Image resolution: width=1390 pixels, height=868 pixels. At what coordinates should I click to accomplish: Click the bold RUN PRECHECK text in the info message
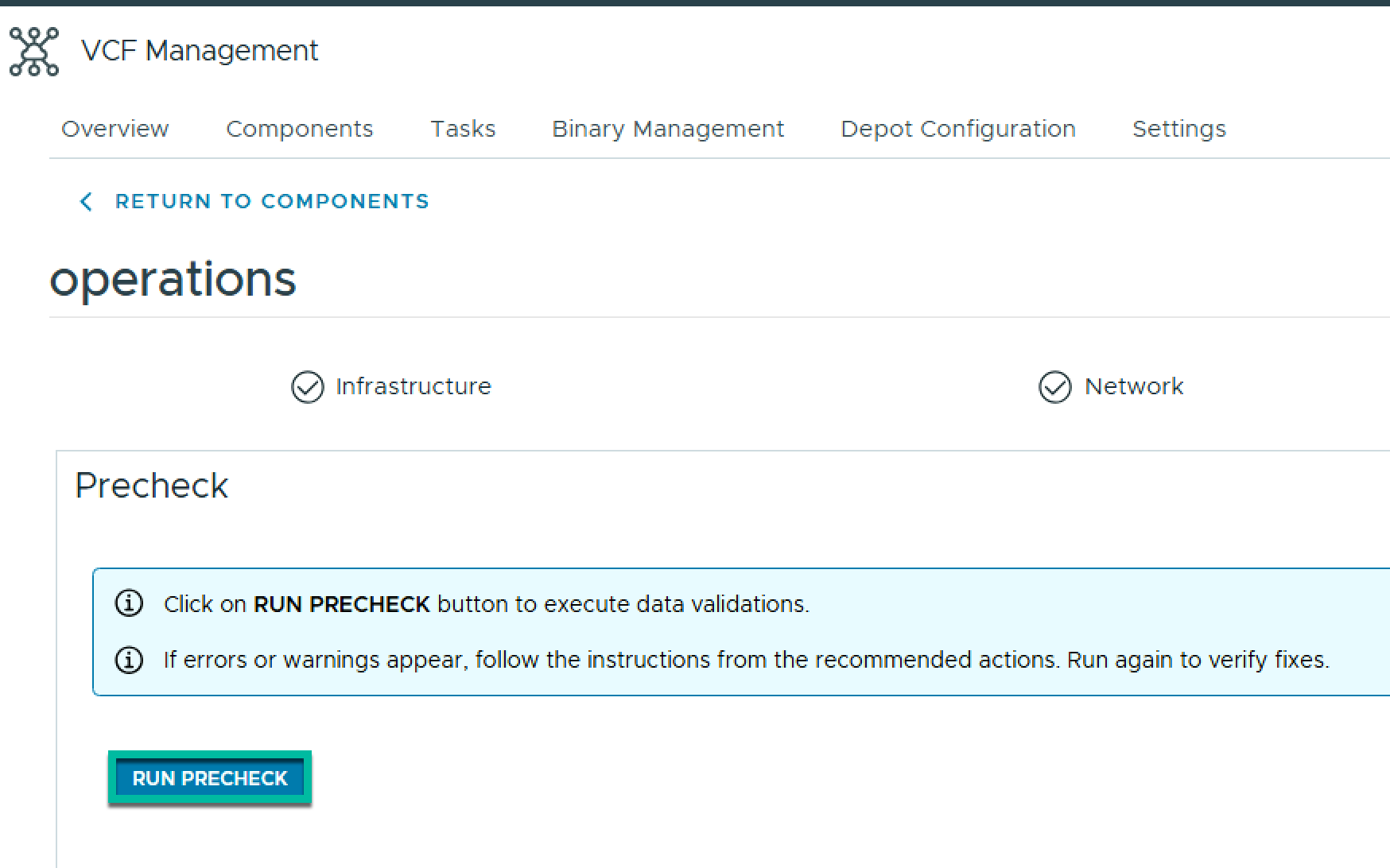(341, 604)
